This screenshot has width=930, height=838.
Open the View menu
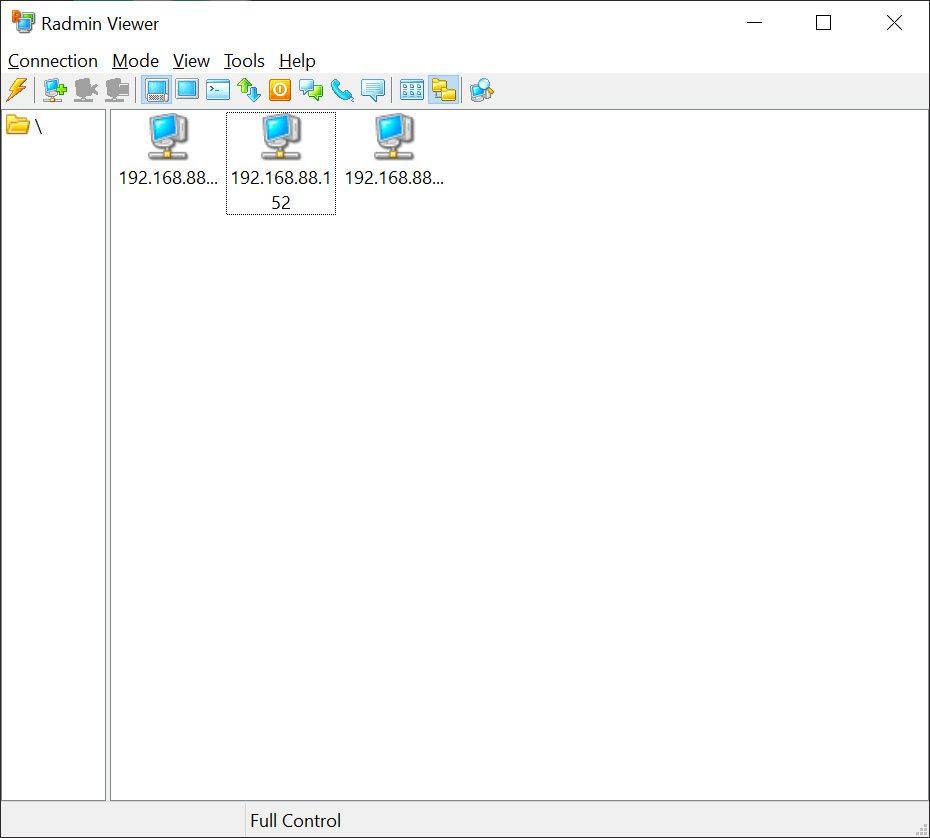(191, 61)
